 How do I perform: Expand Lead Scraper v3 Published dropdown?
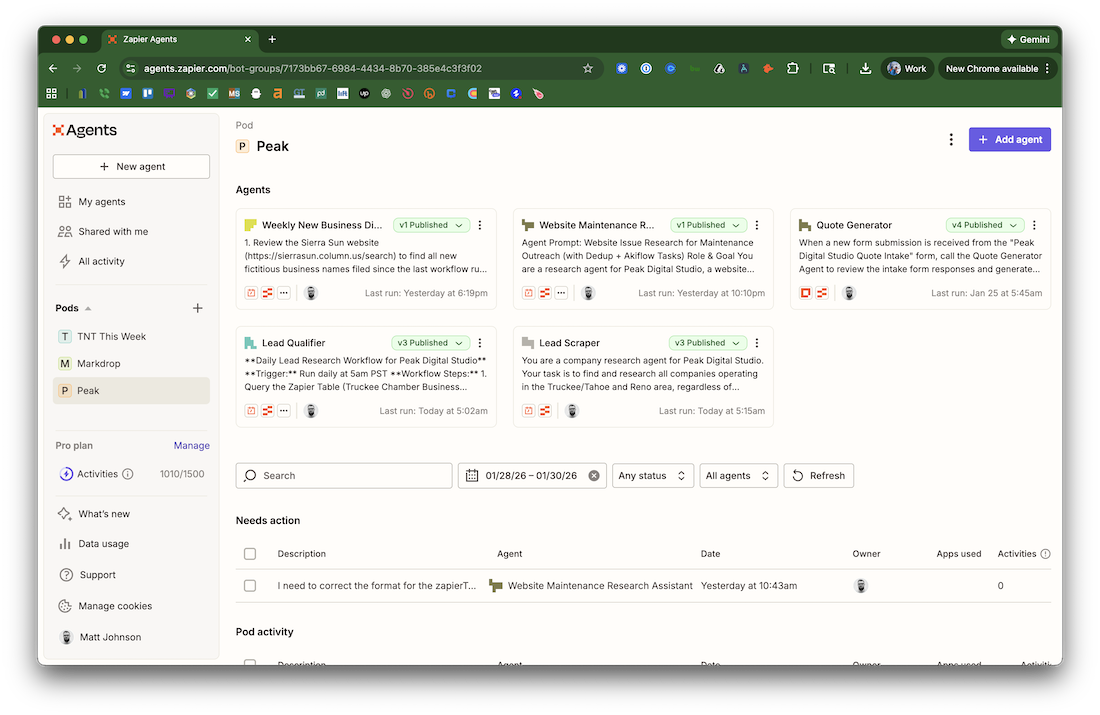click(707, 343)
